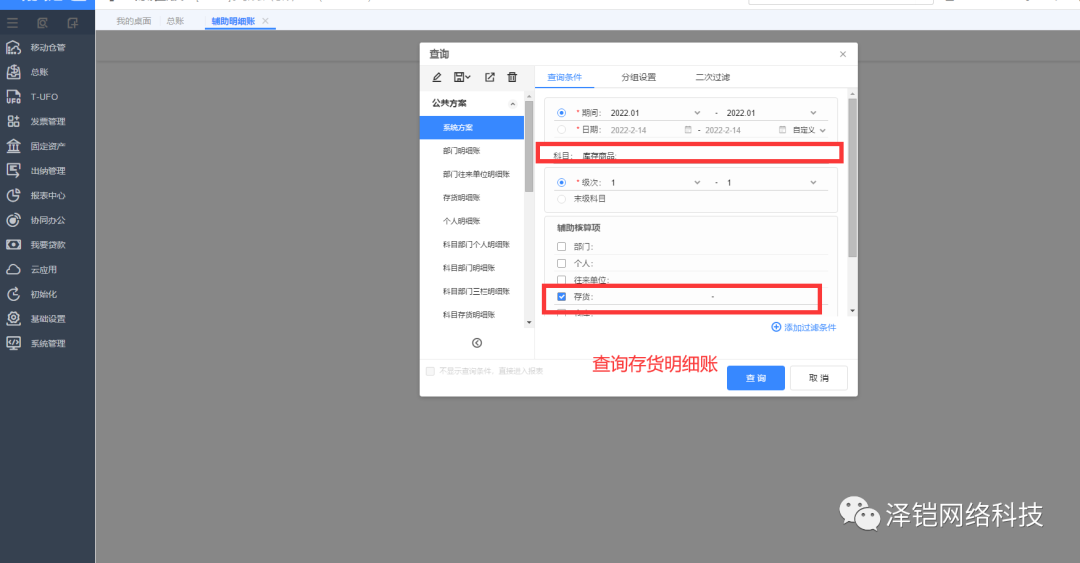
Task: Check the 部门 auxiliary item checkbox
Action: pos(561,246)
